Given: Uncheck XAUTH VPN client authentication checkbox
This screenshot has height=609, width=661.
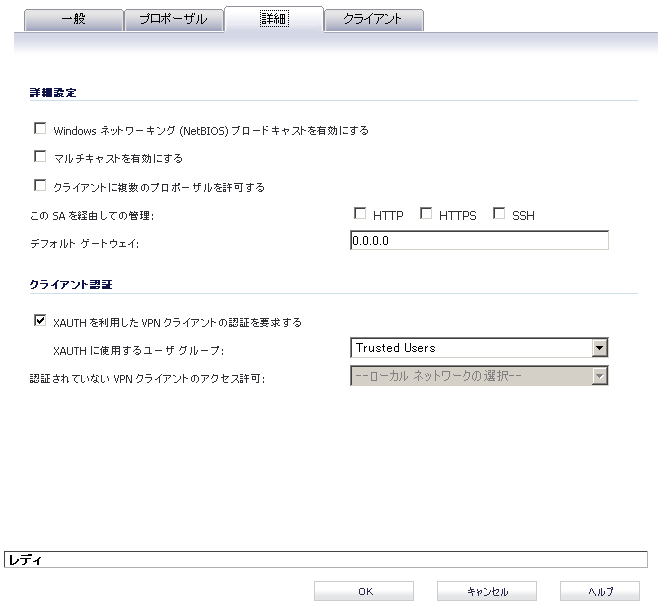Looking at the screenshot, I should 40,321.
